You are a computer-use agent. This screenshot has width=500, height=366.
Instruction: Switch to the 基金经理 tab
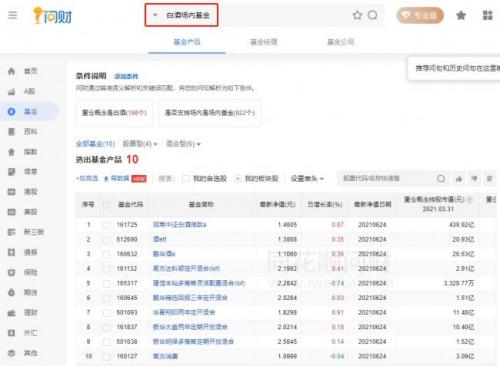(264, 42)
